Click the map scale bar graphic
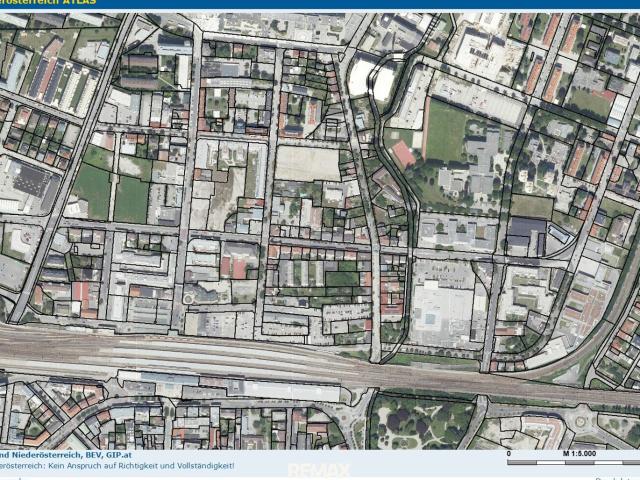Image resolution: width=640 pixels, height=480 pixels. [x=573, y=462]
